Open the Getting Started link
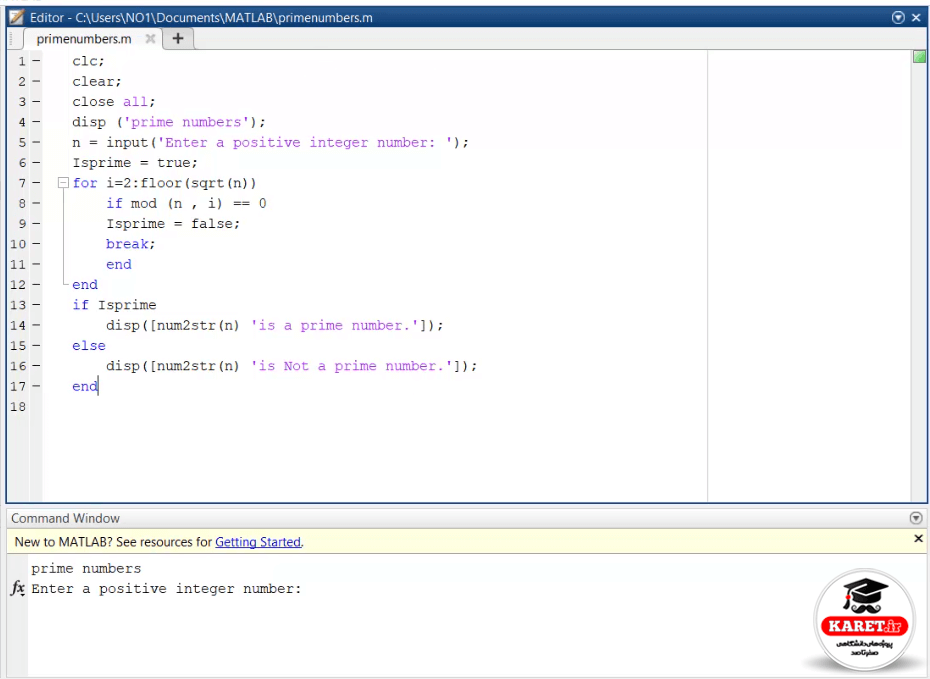 pos(258,542)
